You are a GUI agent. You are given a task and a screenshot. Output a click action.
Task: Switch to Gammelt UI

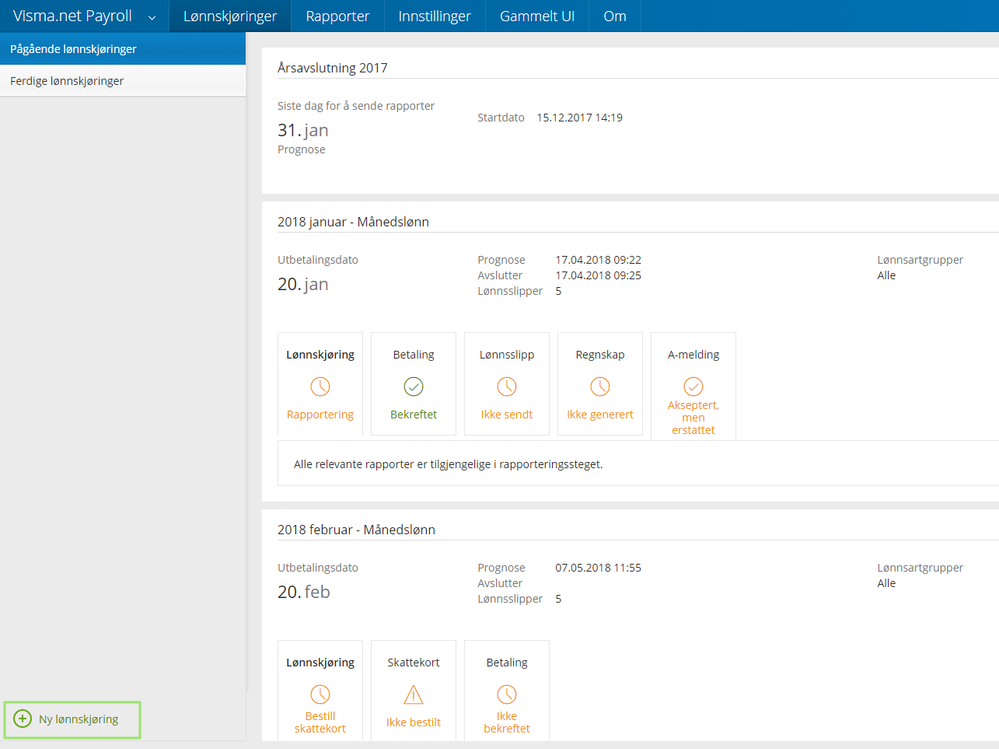click(537, 16)
